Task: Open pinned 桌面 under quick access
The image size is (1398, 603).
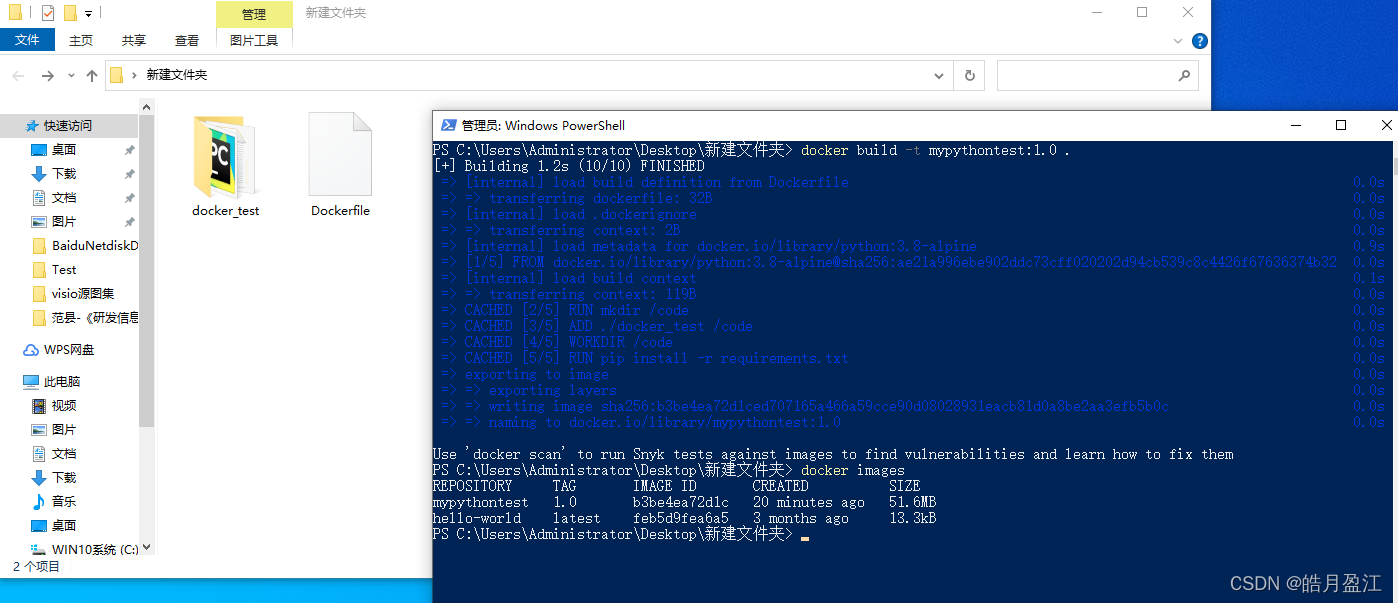Action: (64, 150)
